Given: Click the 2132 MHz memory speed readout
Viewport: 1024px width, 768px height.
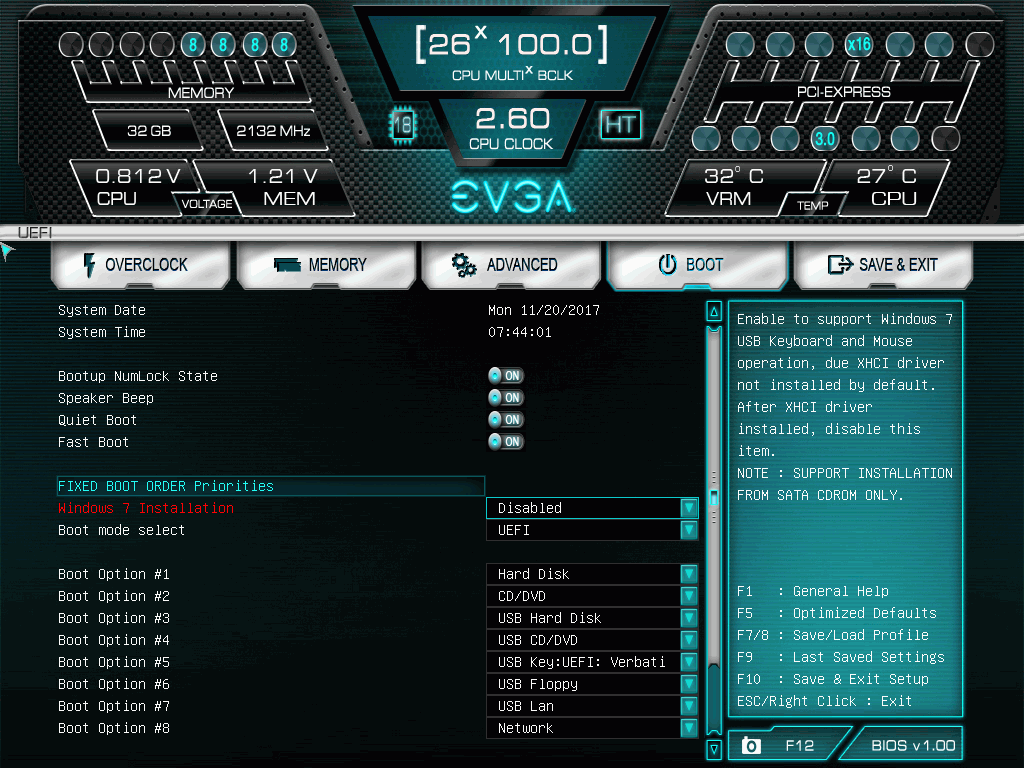Looking at the screenshot, I should click(x=273, y=131).
